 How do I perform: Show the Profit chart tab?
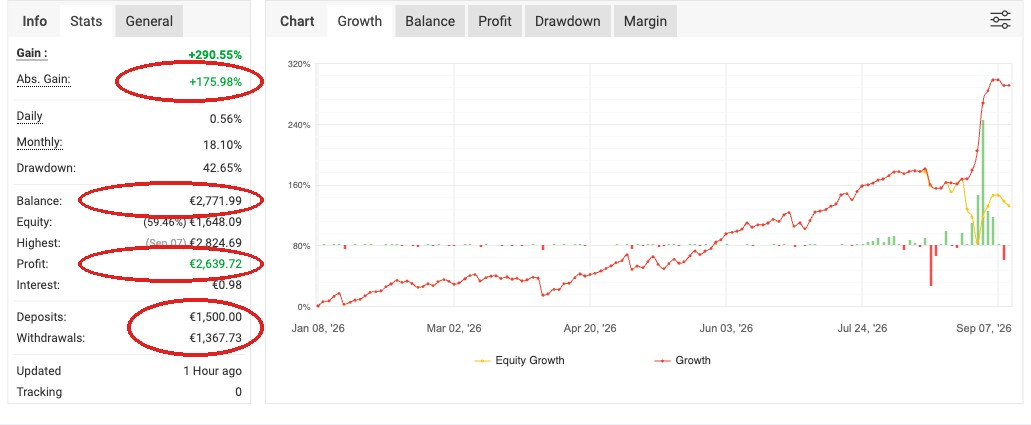tap(495, 21)
